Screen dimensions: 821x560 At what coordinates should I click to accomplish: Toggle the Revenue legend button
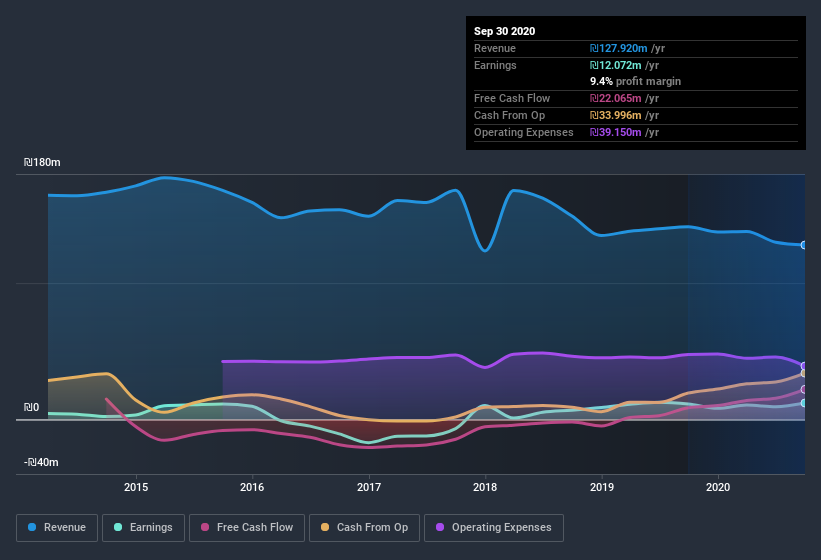click(58, 527)
